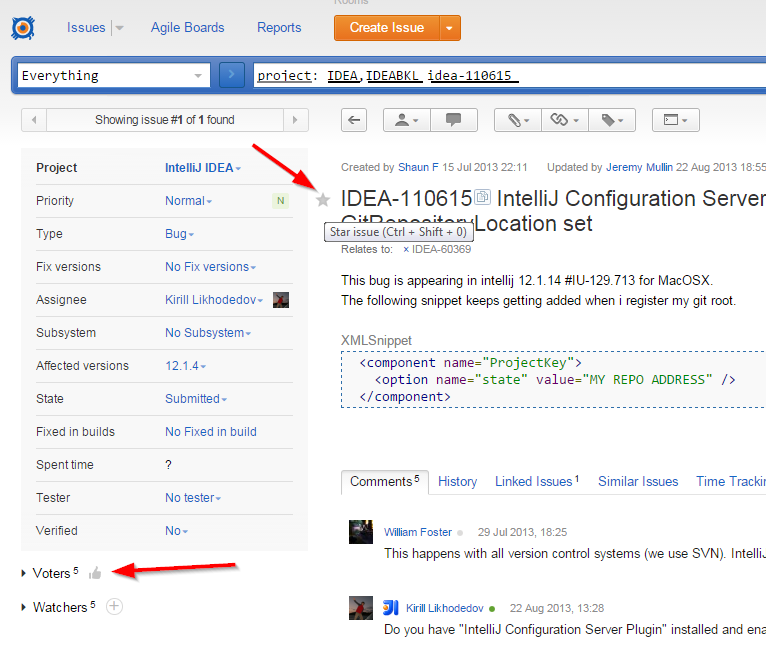Change assignee Kirill Likhodedov dropdown
Screen dimensions: 766x660
click(213, 300)
